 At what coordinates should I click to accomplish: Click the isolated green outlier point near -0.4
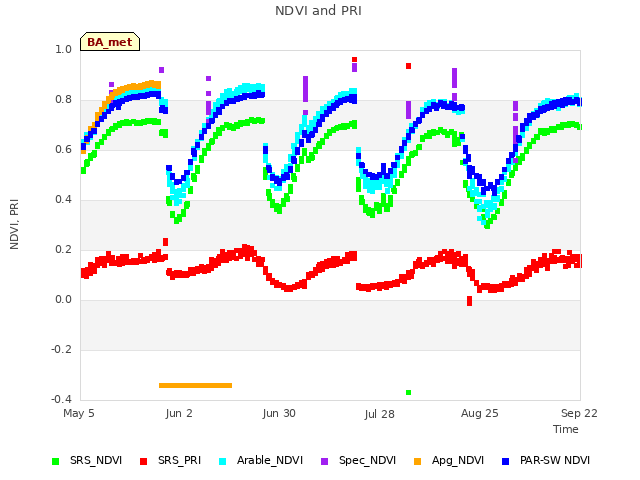click(409, 393)
